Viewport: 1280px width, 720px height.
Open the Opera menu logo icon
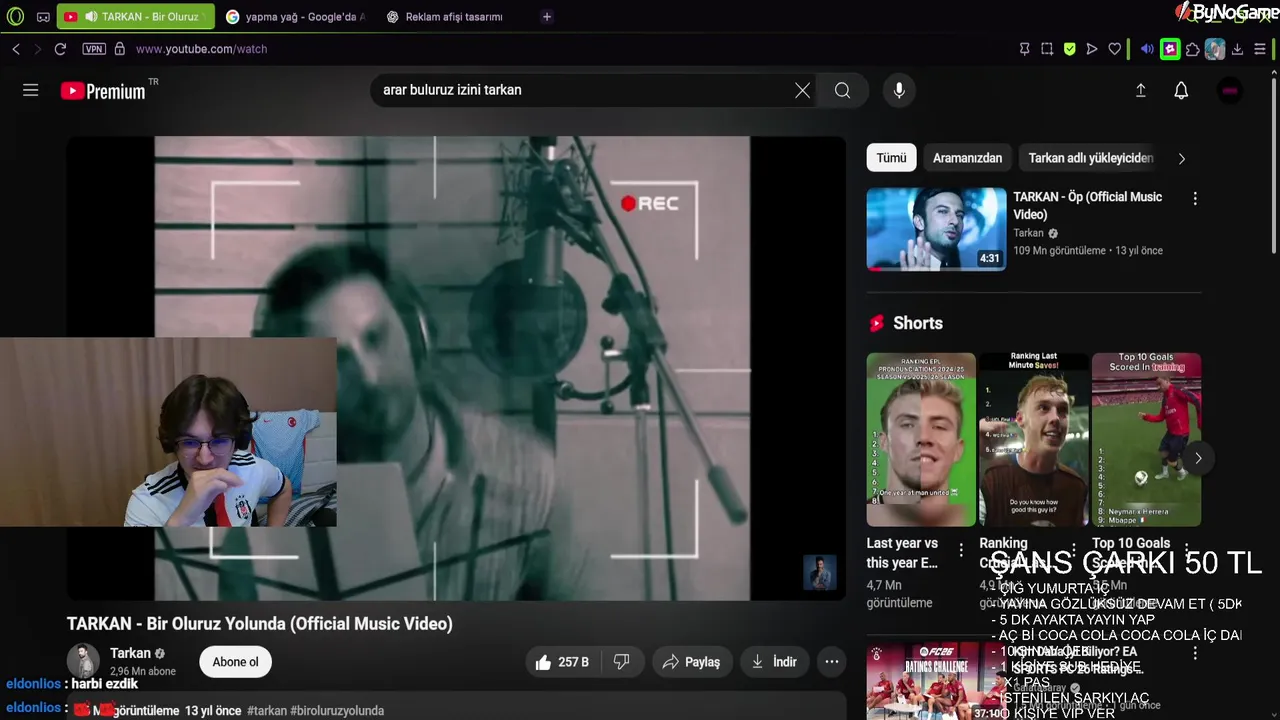click(x=15, y=16)
